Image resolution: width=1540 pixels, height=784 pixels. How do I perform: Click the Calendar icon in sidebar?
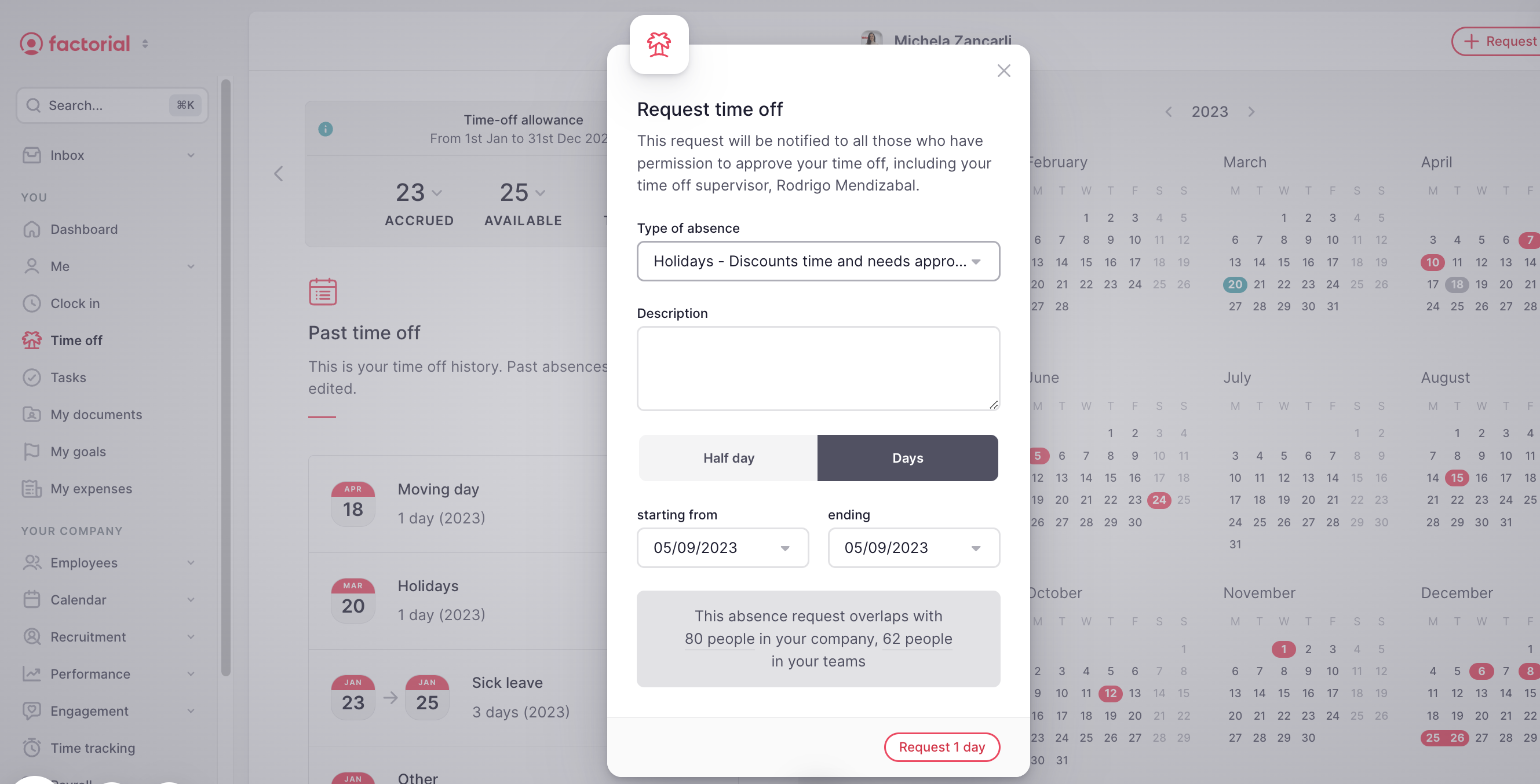click(x=31, y=600)
